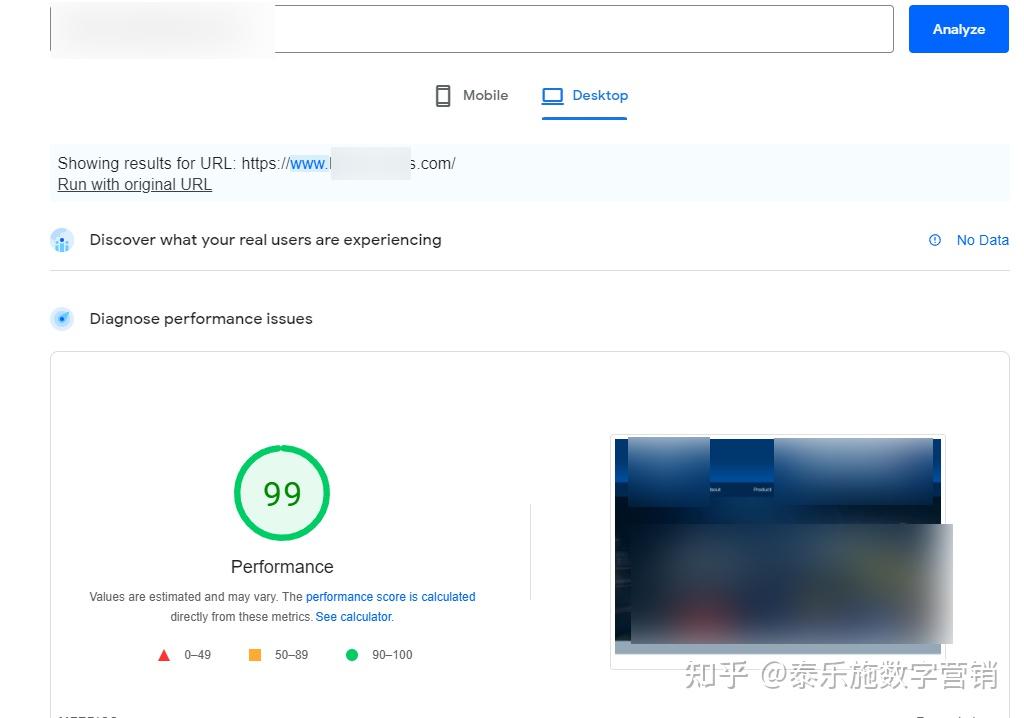Open the See calculator link

click(x=354, y=617)
